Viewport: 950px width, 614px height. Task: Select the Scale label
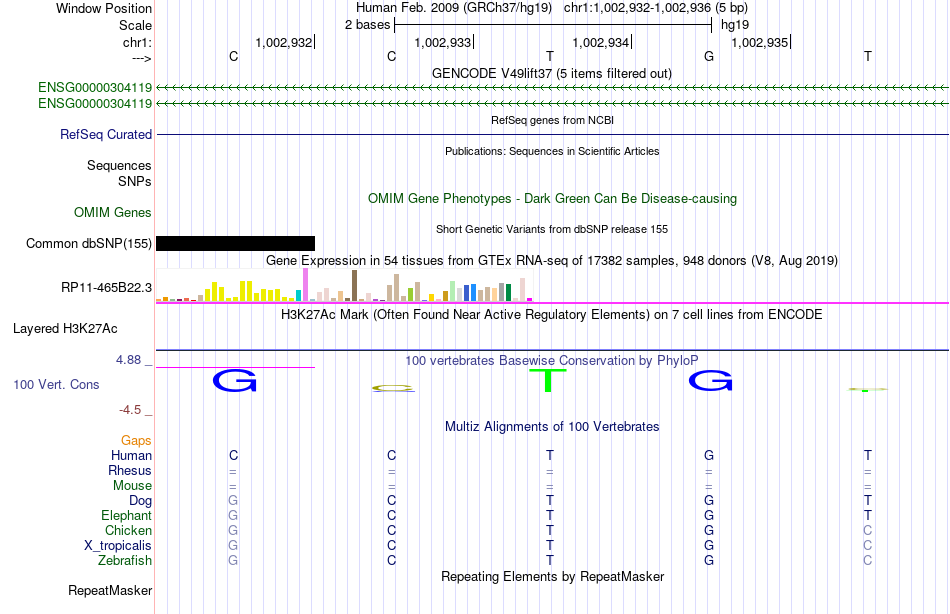pyautogui.click(x=136, y=25)
